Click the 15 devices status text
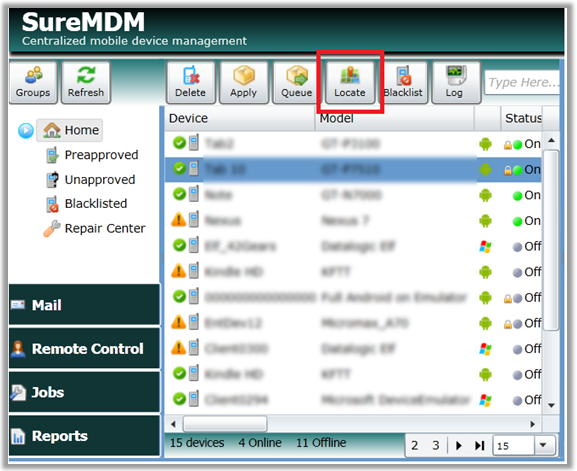The width and height of the screenshot is (577, 471). tap(197, 443)
